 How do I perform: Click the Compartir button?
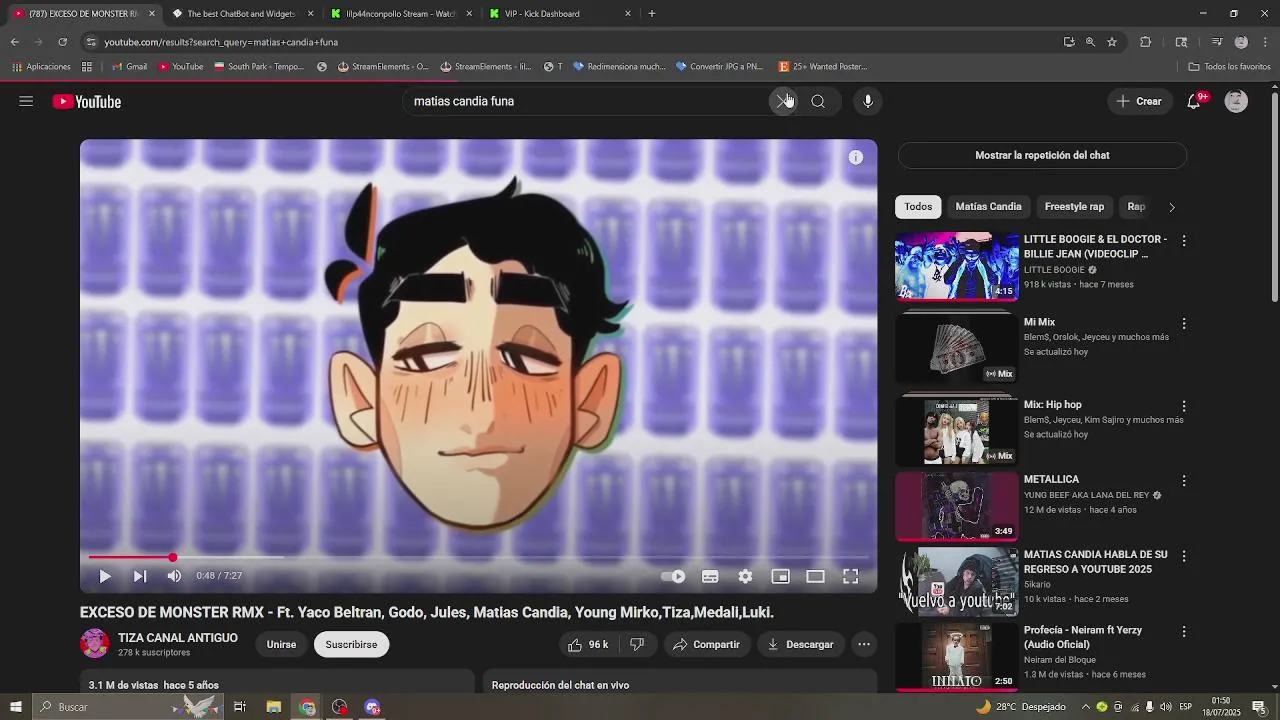click(706, 645)
